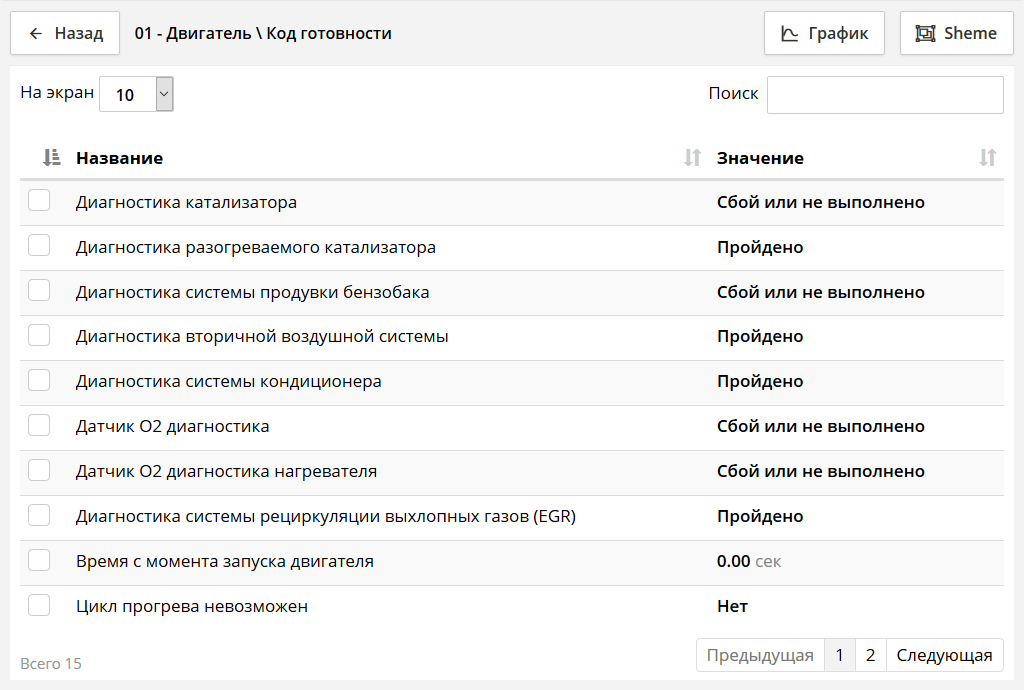Image resolution: width=1024 pixels, height=690 pixels.
Task: Select the Диагностика системы кондиционера checkbox
Action: click(39, 381)
